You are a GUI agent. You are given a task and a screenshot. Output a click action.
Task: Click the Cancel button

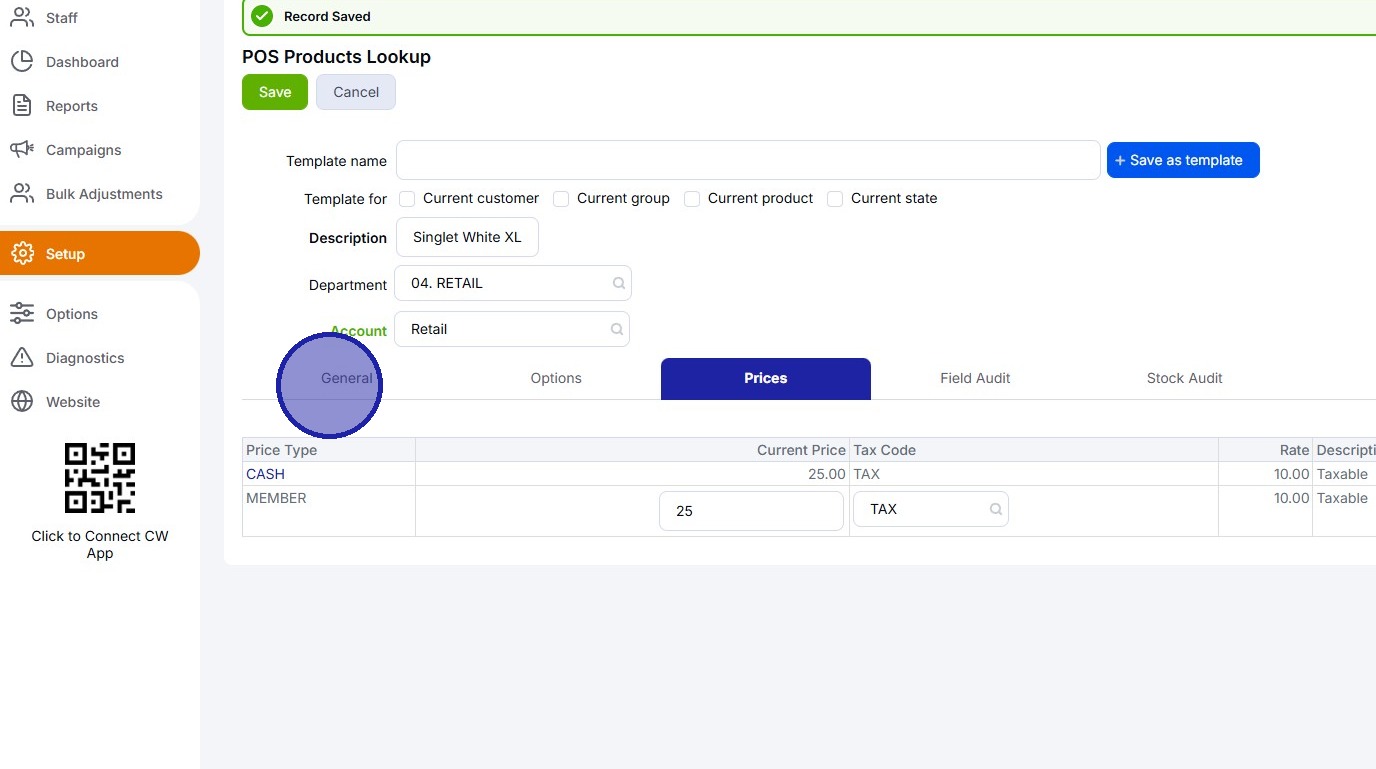tap(356, 92)
